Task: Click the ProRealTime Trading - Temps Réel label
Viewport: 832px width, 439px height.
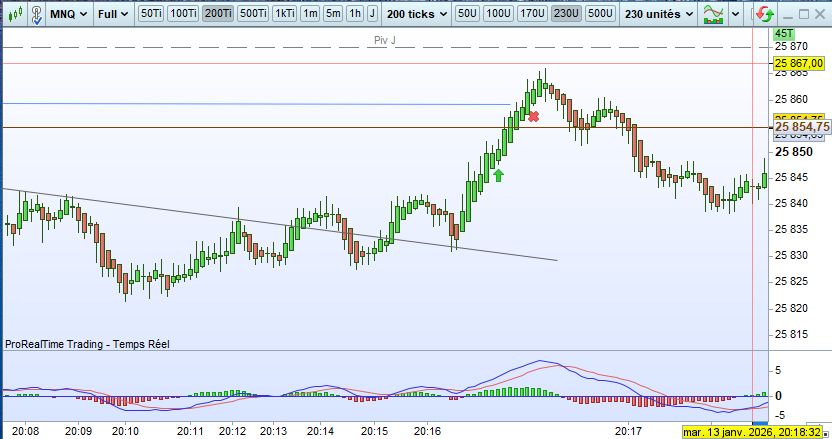Action: point(88,344)
